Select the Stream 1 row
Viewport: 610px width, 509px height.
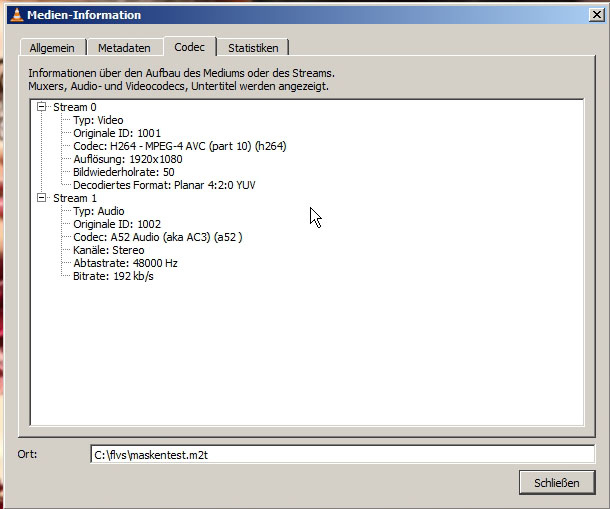pyautogui.click(x=75, y=198)
